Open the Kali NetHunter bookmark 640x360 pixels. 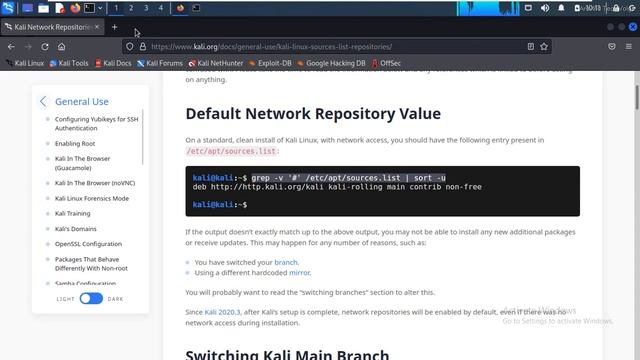(216, 63)
